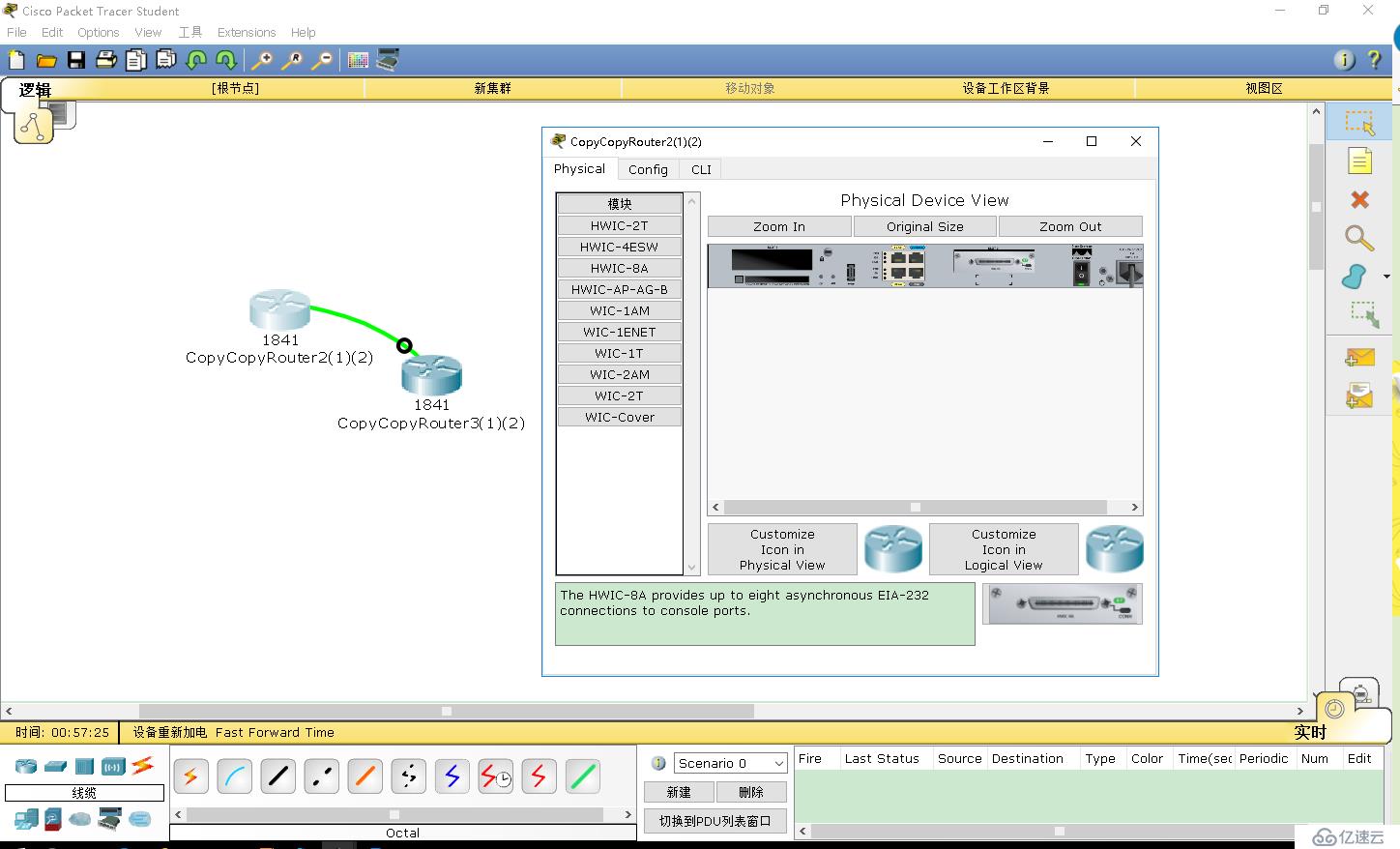
Task: Customize Icon in Physical View button
Action: (782, 549)
